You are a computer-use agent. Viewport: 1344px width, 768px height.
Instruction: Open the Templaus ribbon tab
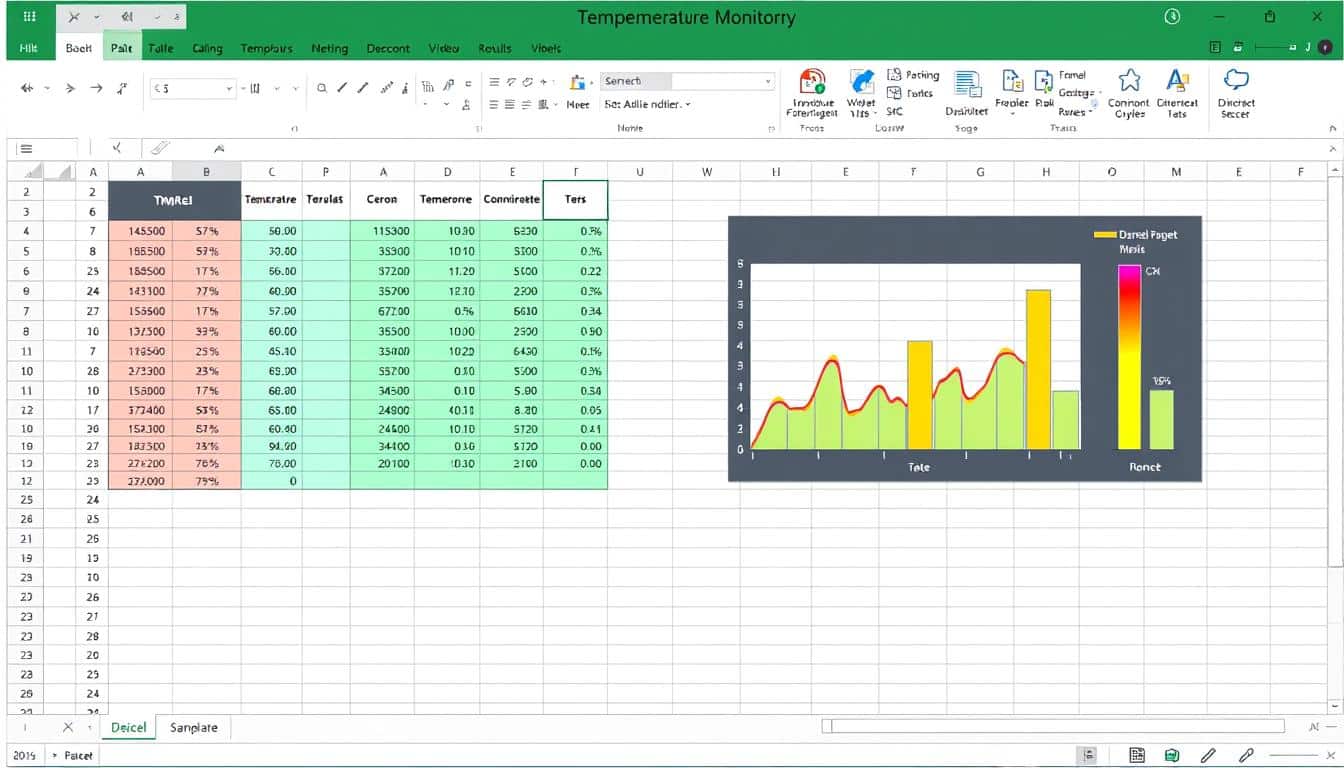tap(267, 48)
